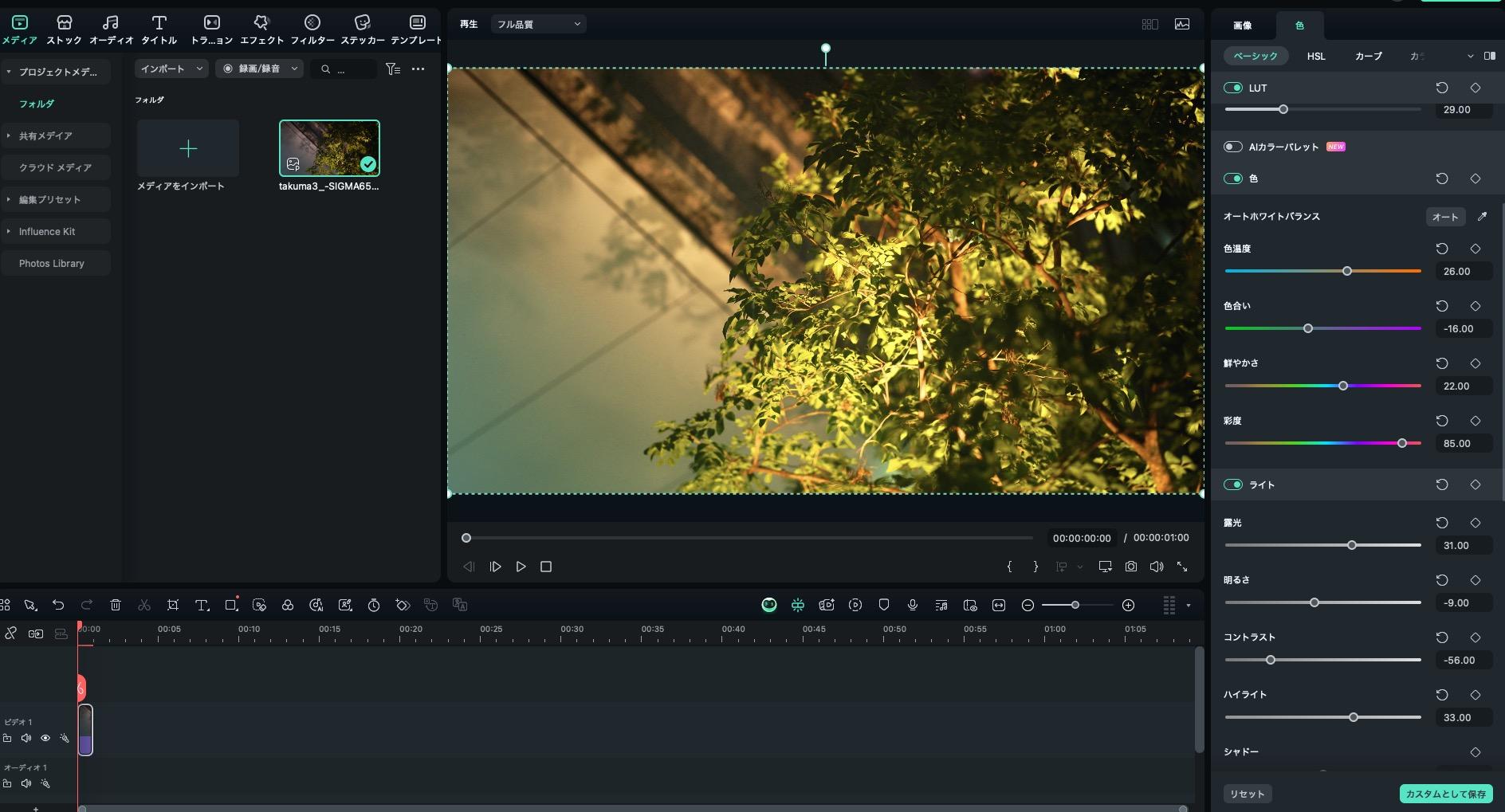Take a snapshot with camera icon
Screen dimensions: 1505x812
(x=1131, y=567)
